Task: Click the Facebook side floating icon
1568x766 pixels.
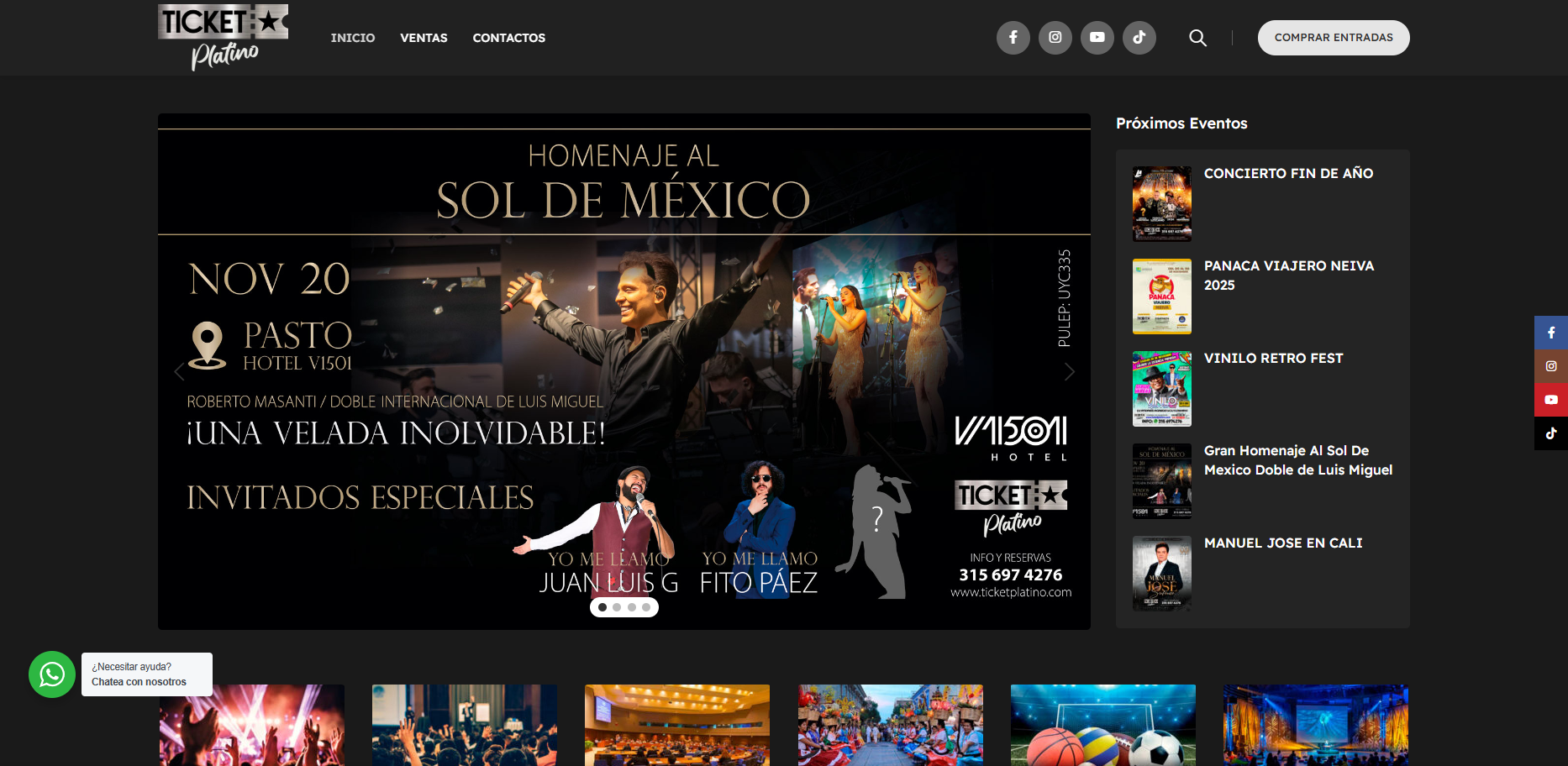Action: point(1550,333)
